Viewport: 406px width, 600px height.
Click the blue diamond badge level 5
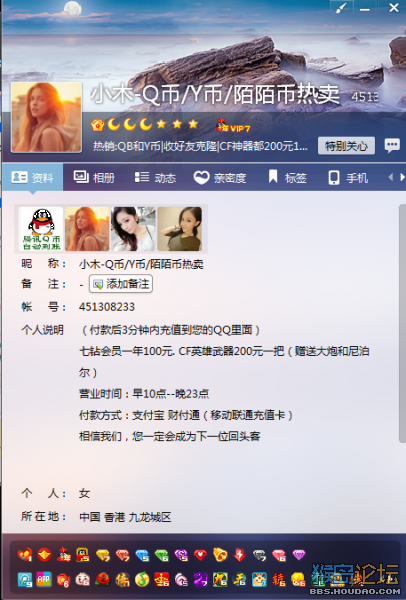coord(142,555)
